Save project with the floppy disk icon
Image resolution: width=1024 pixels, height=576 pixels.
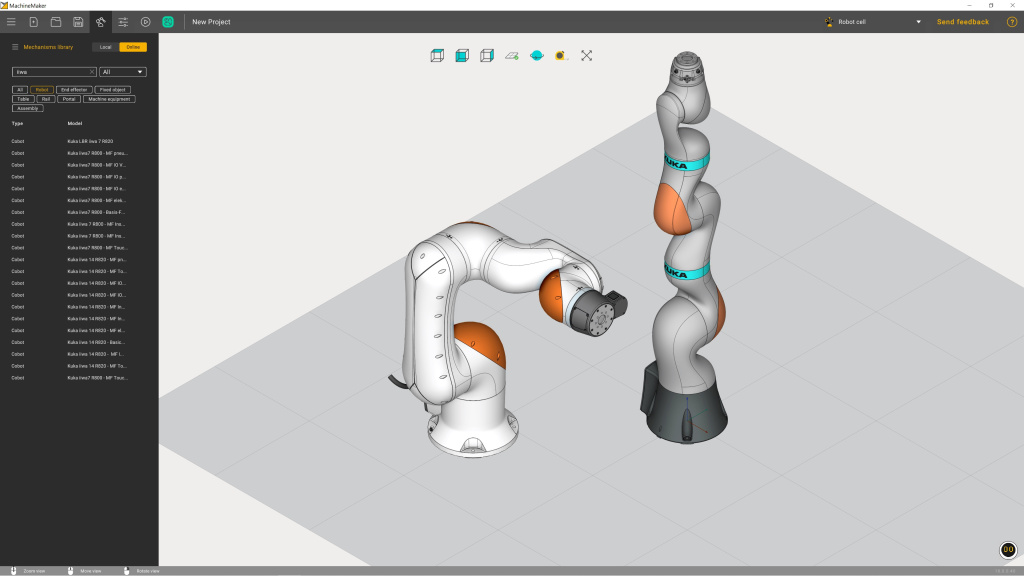78,21
